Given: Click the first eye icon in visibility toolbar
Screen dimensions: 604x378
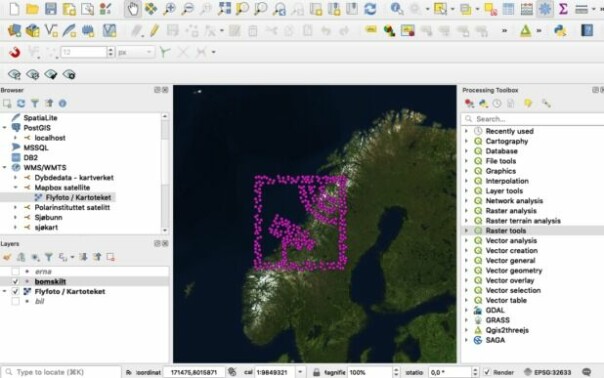Looking at the screenshot, I should (14, 74).
